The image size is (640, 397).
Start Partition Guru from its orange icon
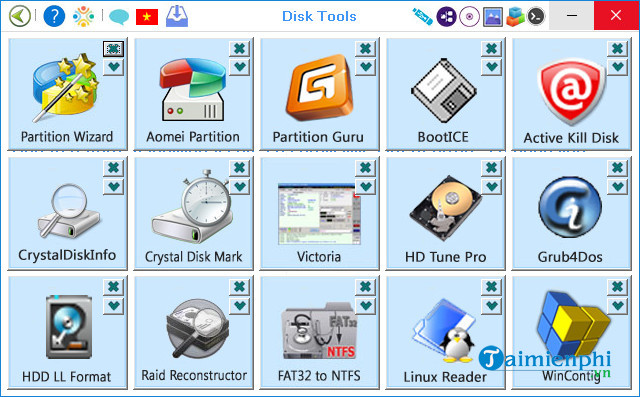click(x=319, y=87)
